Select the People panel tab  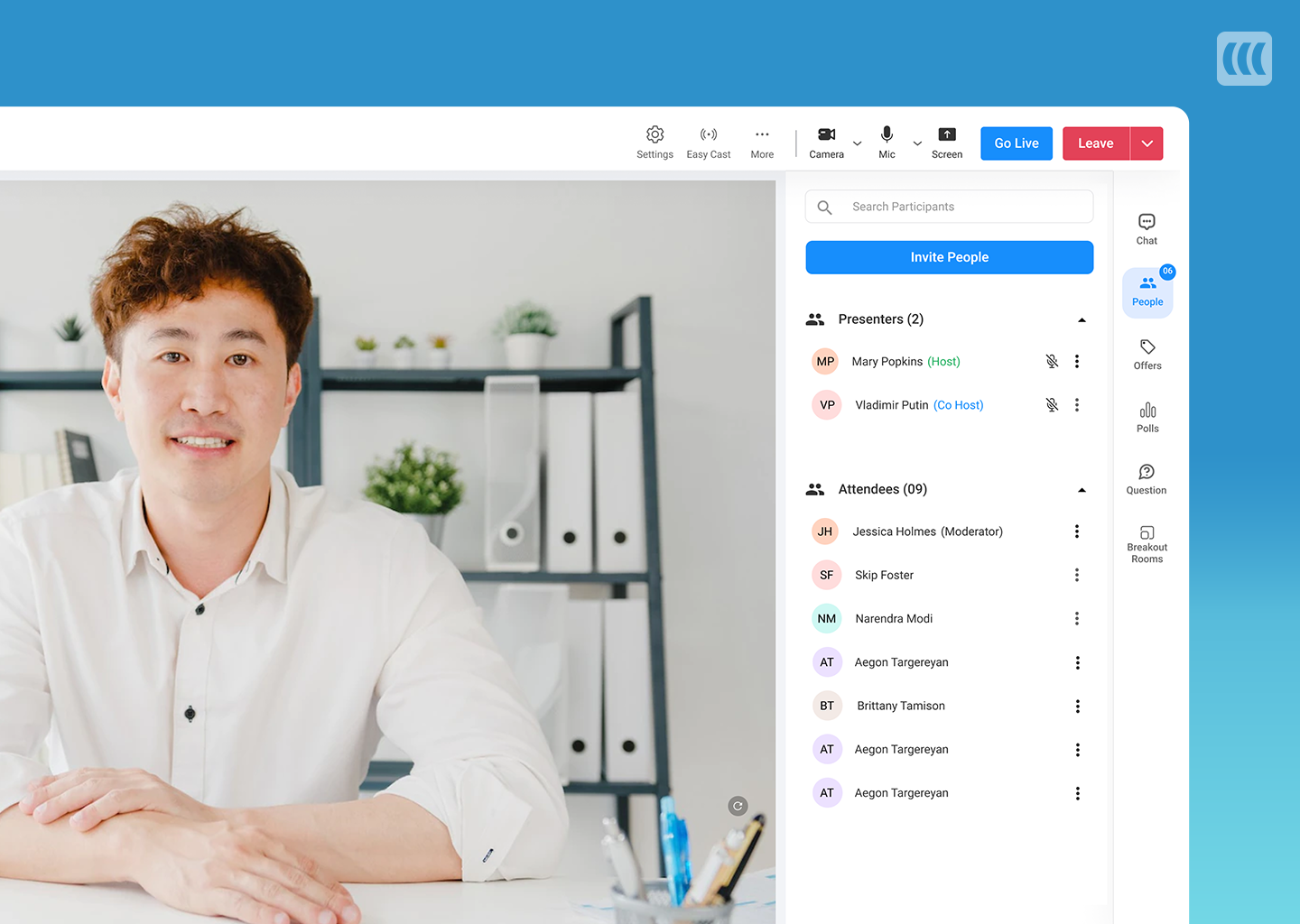1147,292
